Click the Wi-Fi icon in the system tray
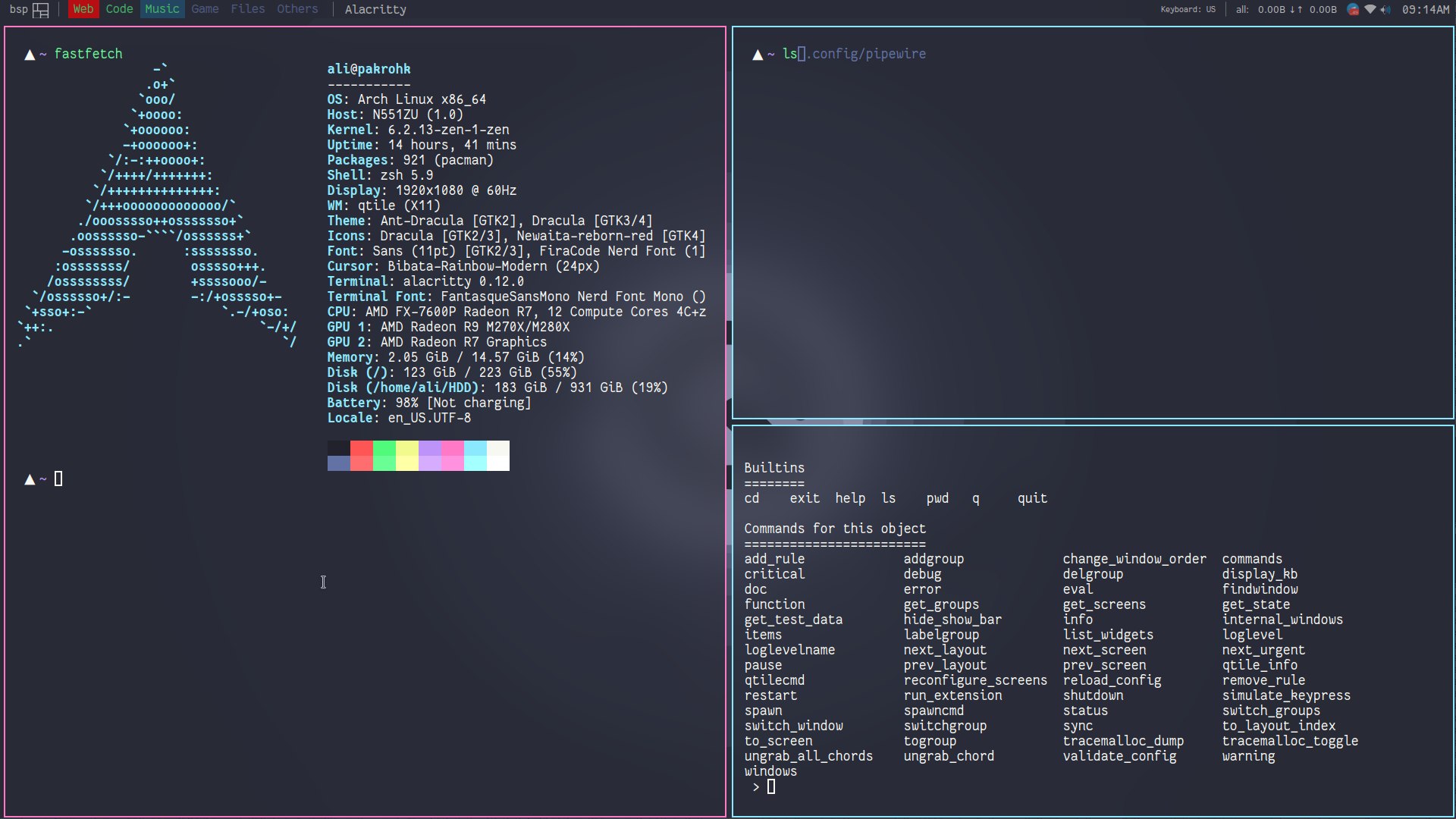Image resolution: width=1456 pixels, height=819 pixels. pyautogui.click(x=1370, y=10)
